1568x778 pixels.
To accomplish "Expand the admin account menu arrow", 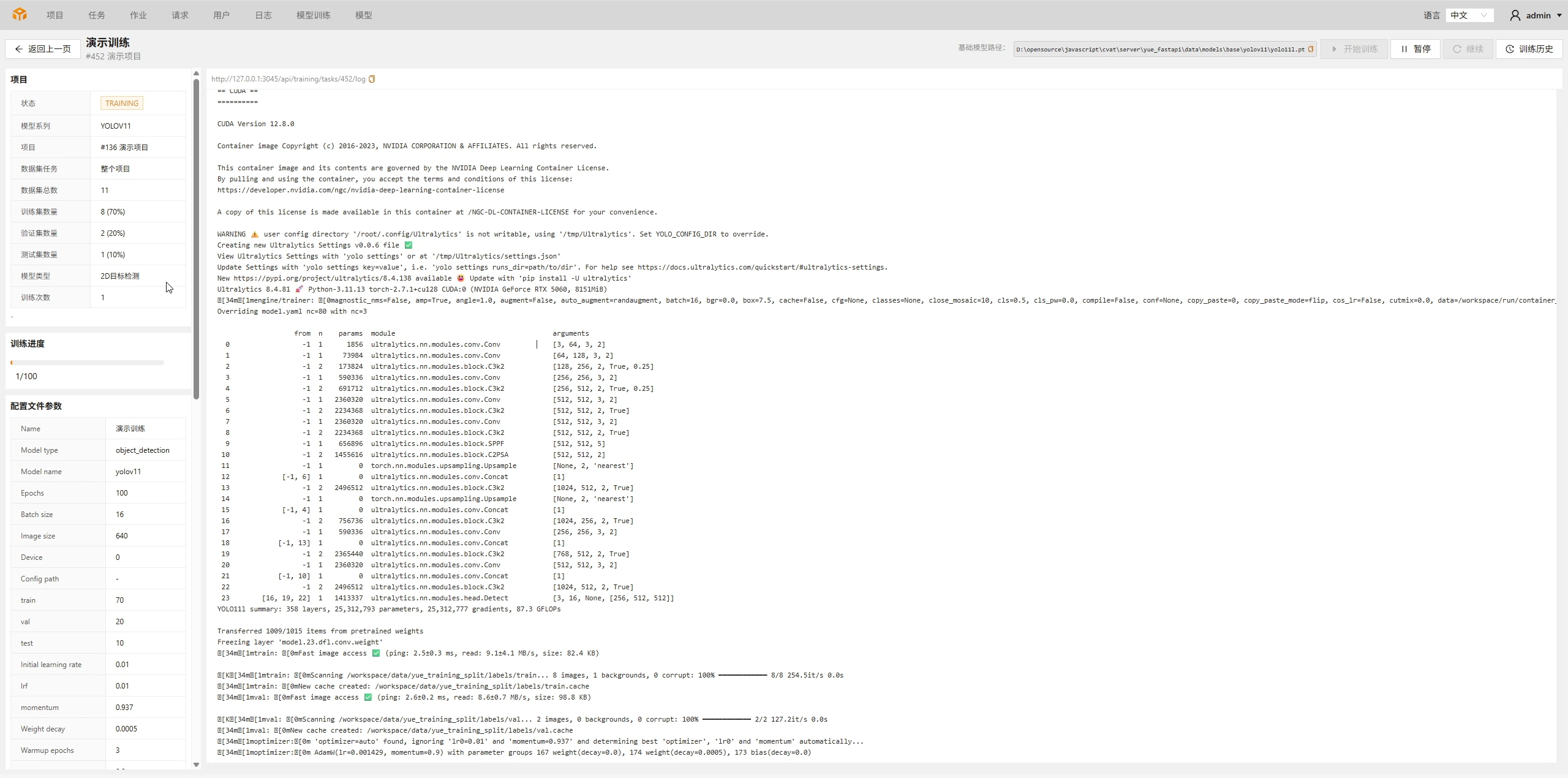I will point(1559,15).
